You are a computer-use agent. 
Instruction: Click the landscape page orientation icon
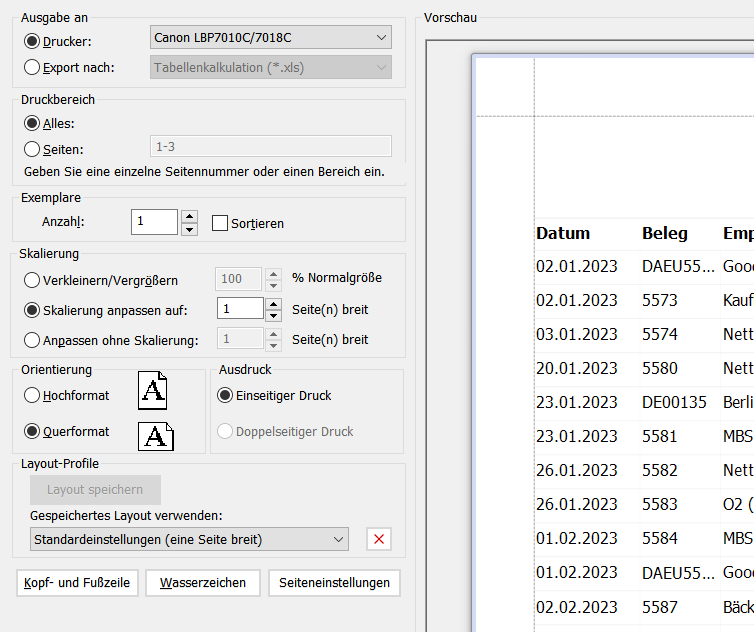click(x=156, y=436)
